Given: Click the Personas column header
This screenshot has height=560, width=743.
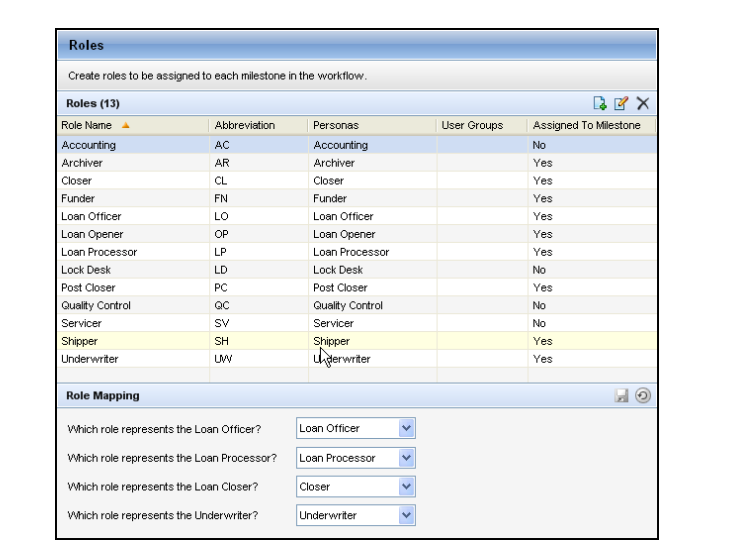Looking at the screenshot, I should click(331, 125).
